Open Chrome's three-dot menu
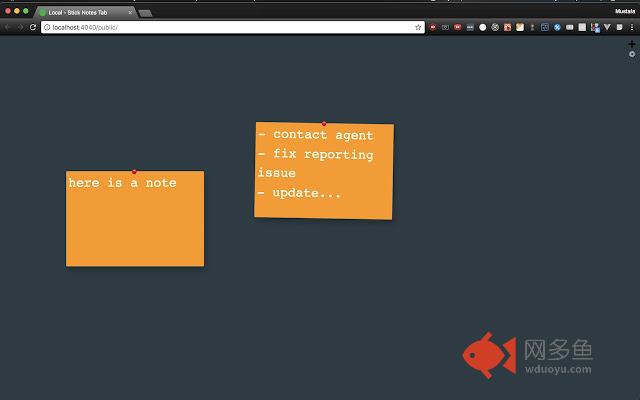 [x=632, y=27]
